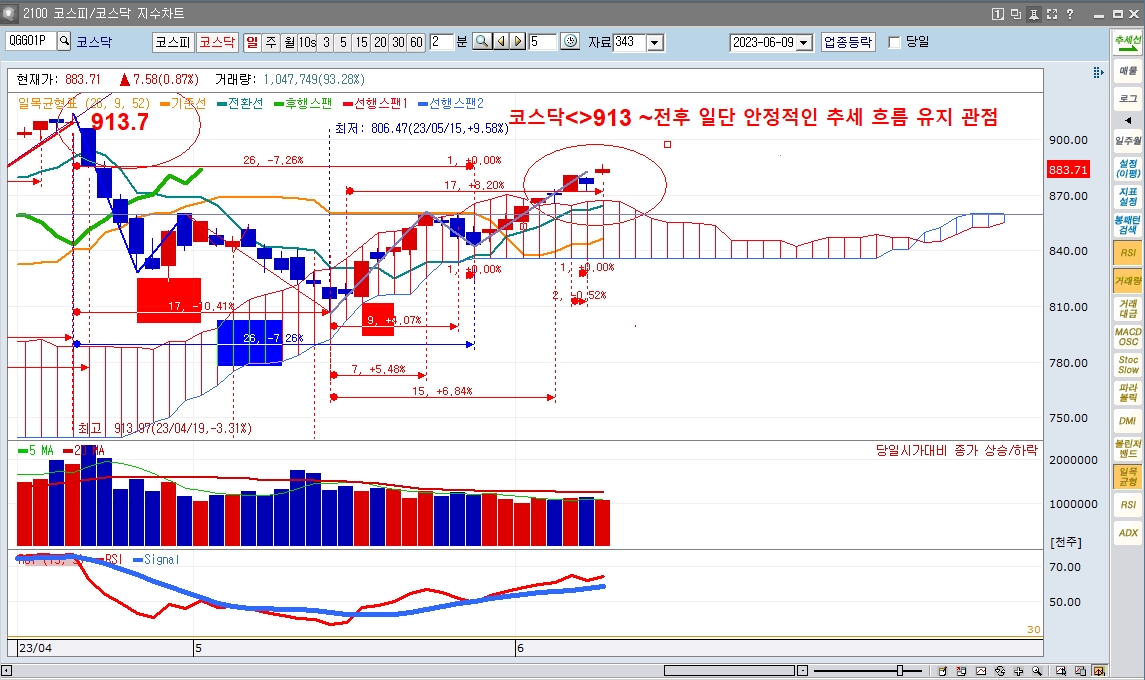
Task: Toggle the ADX indicator button
Action: 1128,533
